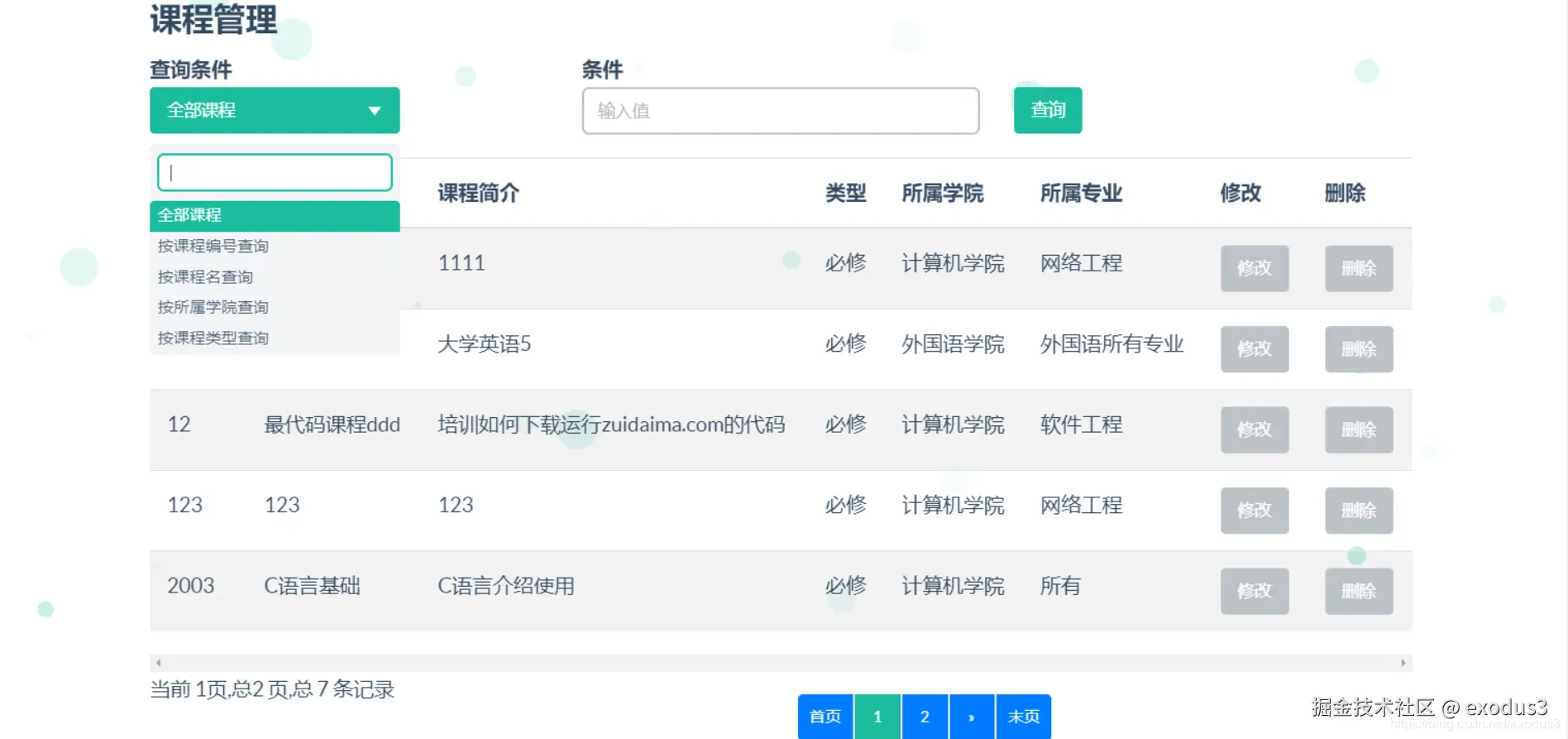This screenshot has height=739, width=1568.
Task: Click the next page arrow icon
Action: pos(972,717)
